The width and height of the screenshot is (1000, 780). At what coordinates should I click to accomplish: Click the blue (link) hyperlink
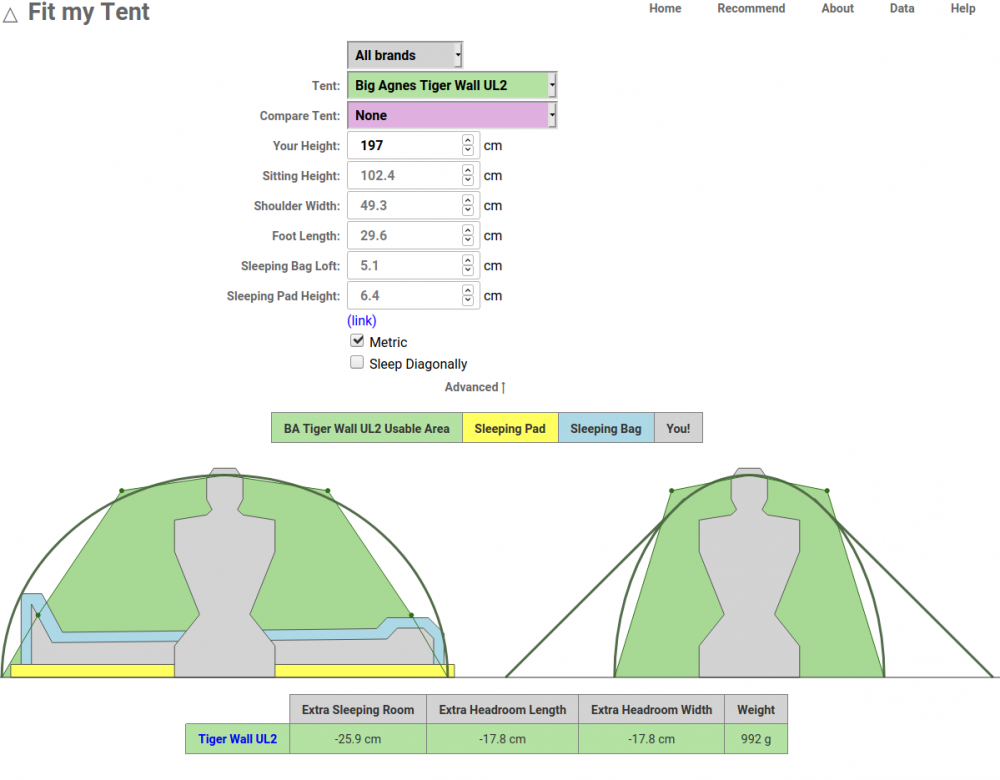point(362,320)
